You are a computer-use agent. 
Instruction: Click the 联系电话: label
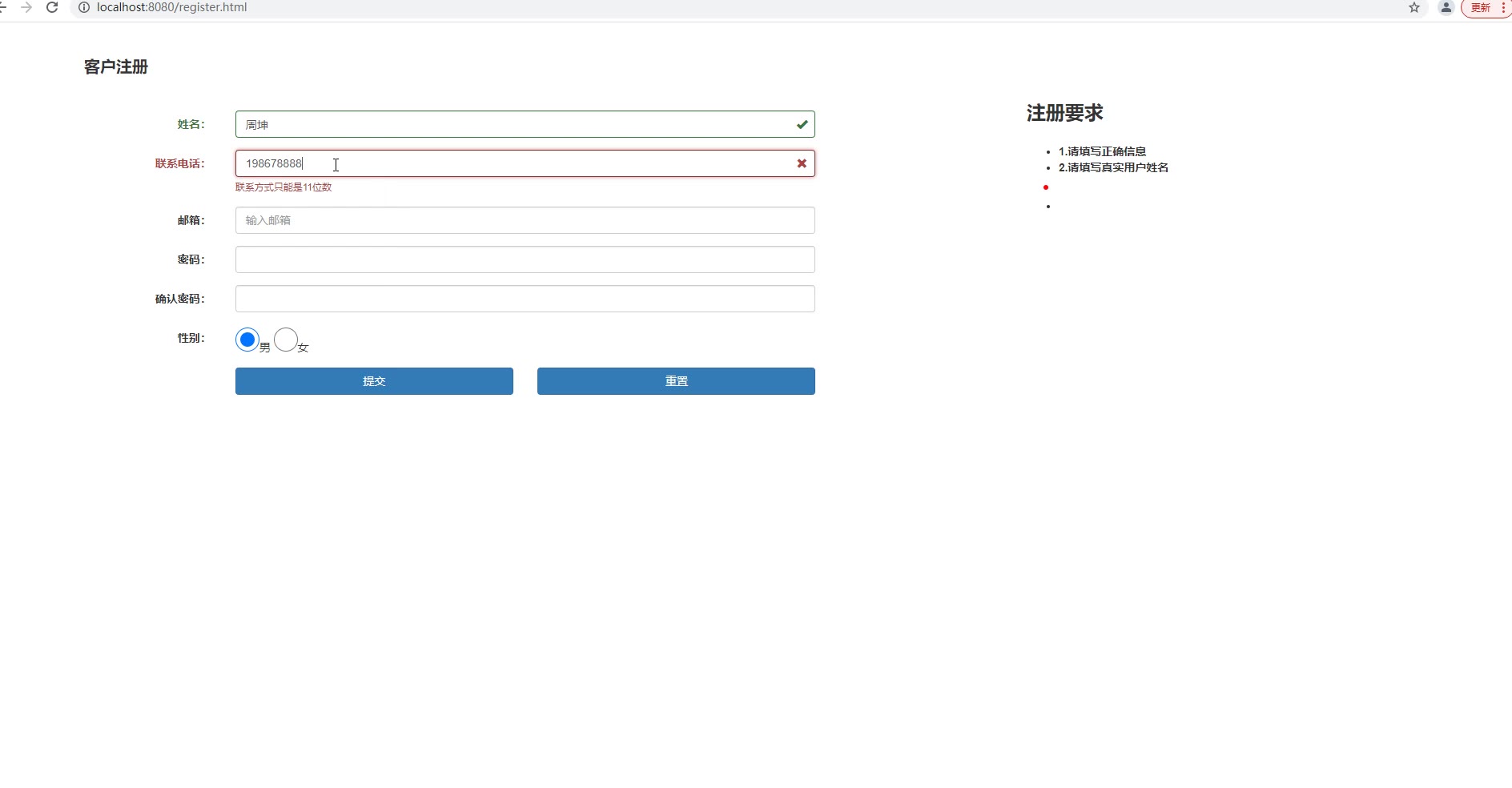pos(180,163)
